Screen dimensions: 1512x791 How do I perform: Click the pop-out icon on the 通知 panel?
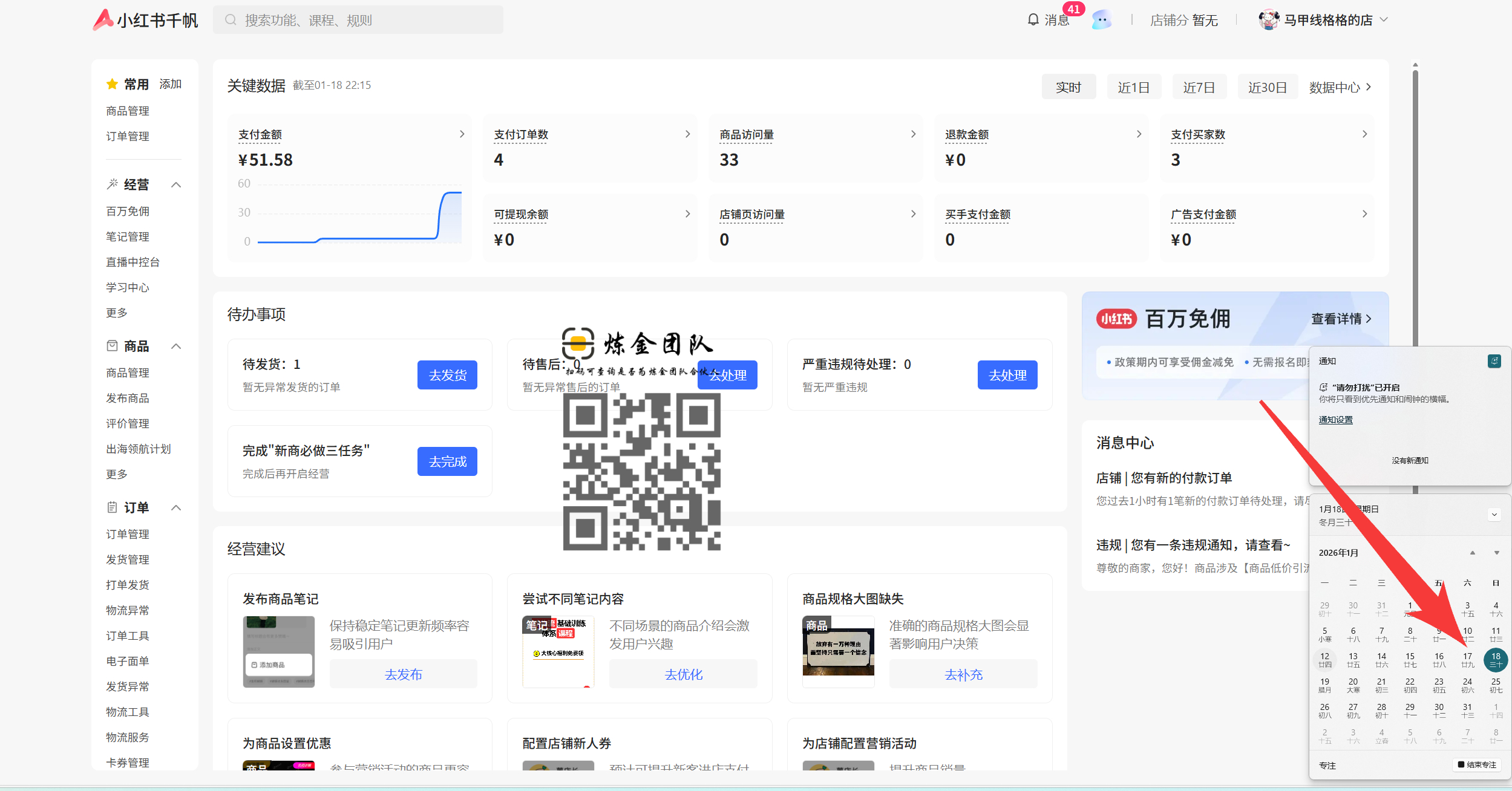pos(1494,361)
